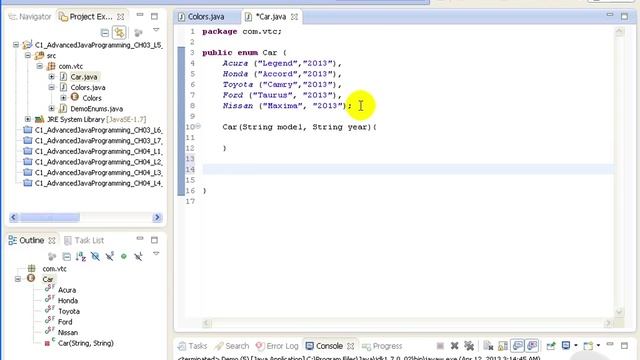Click Remove All Terminated Launches double-X icon
The height and width of the screenshot is (360, 640).
[469, 346]
